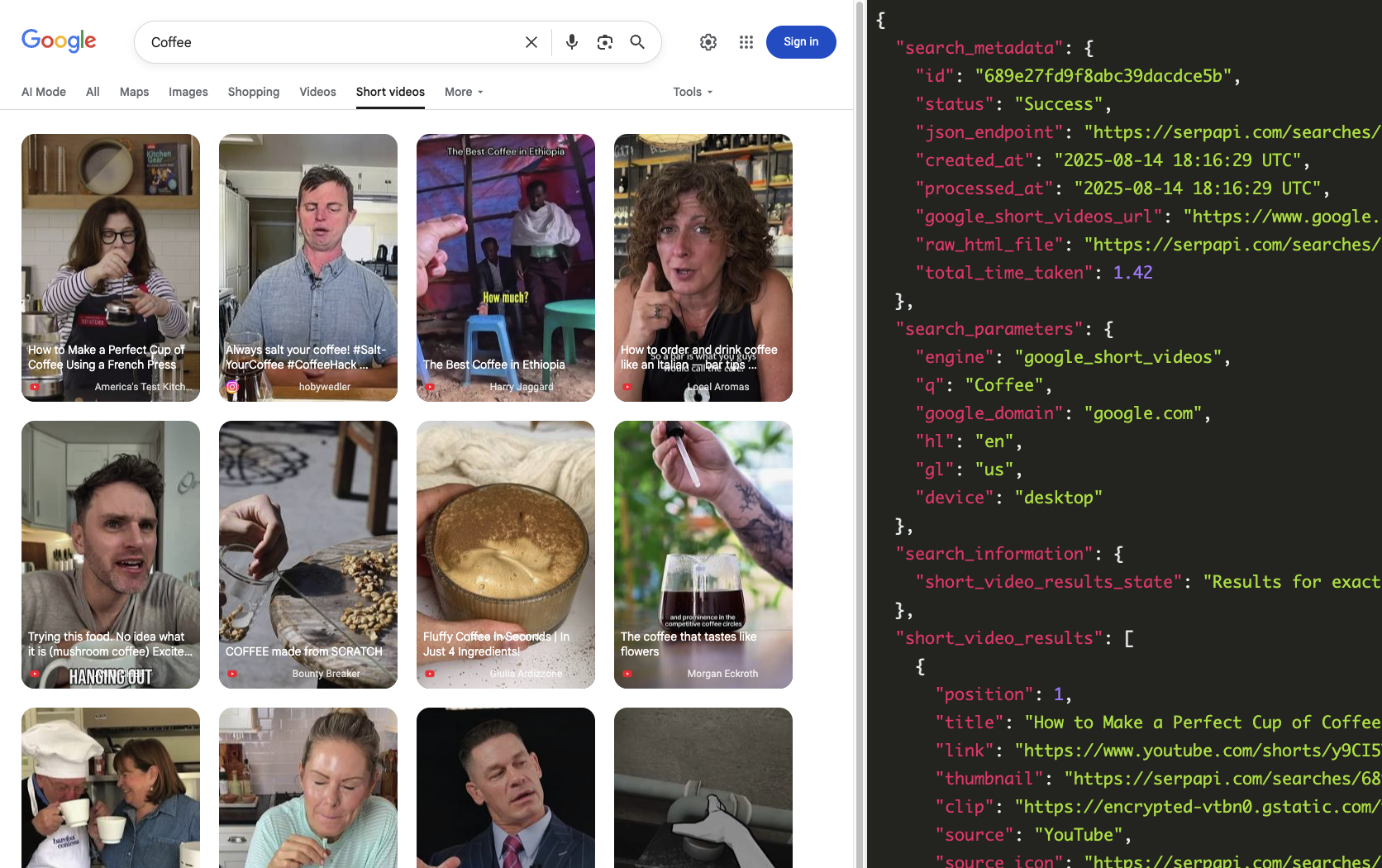Expand the Tools dropdown

click(x=693, y=92)
